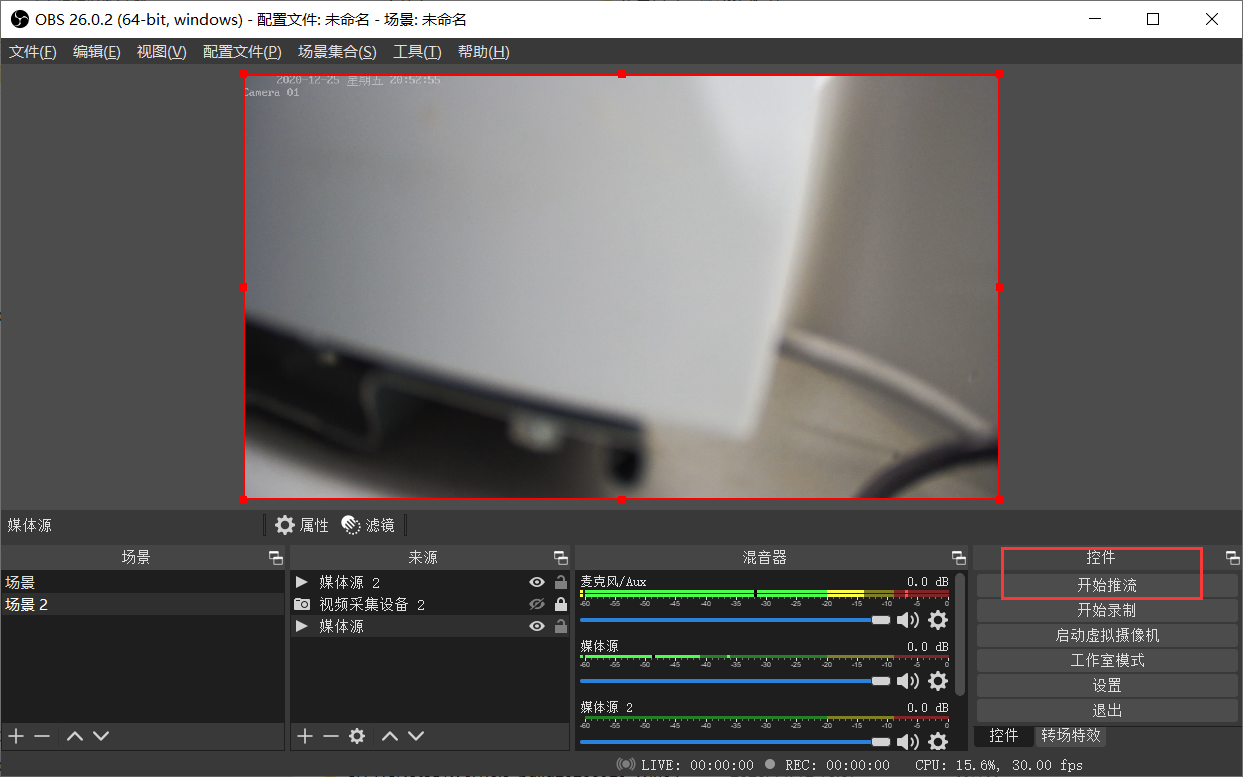1243x777 pixels.
Task: Undock the 混音器 panel with its float icon
Action: pyautogui.click(x=959, y=558)
